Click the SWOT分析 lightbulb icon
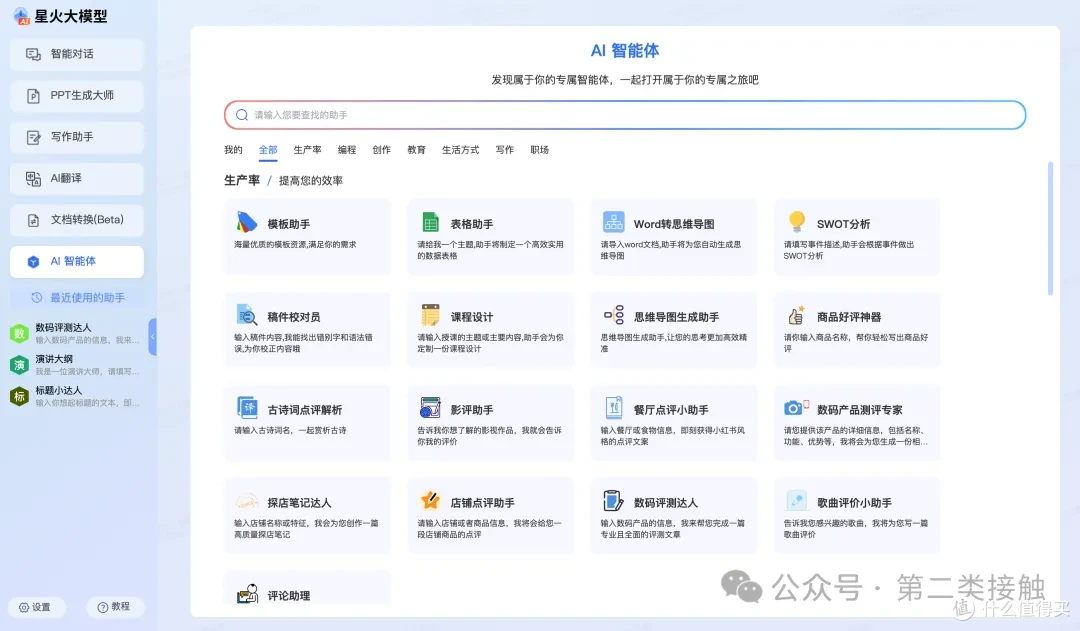 pos(797,222)
